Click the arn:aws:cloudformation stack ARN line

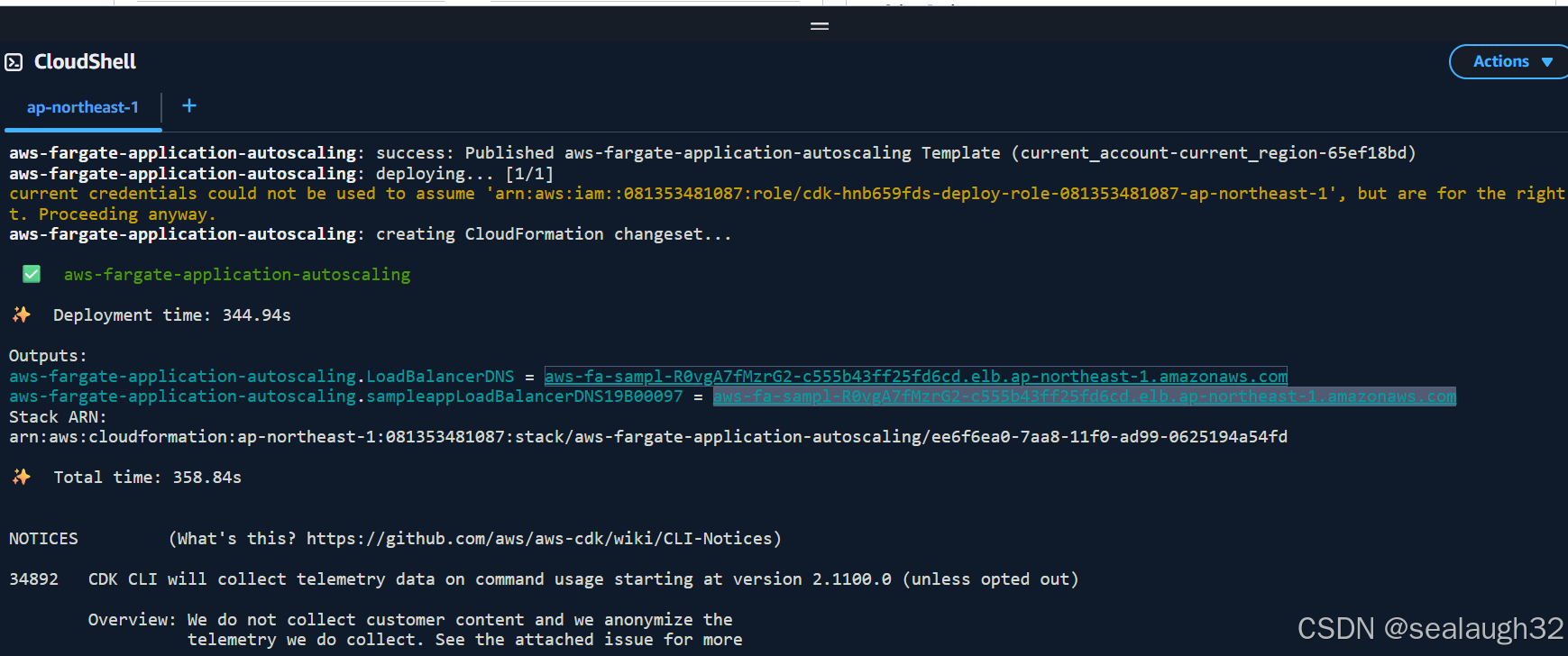tap(648, 437)
